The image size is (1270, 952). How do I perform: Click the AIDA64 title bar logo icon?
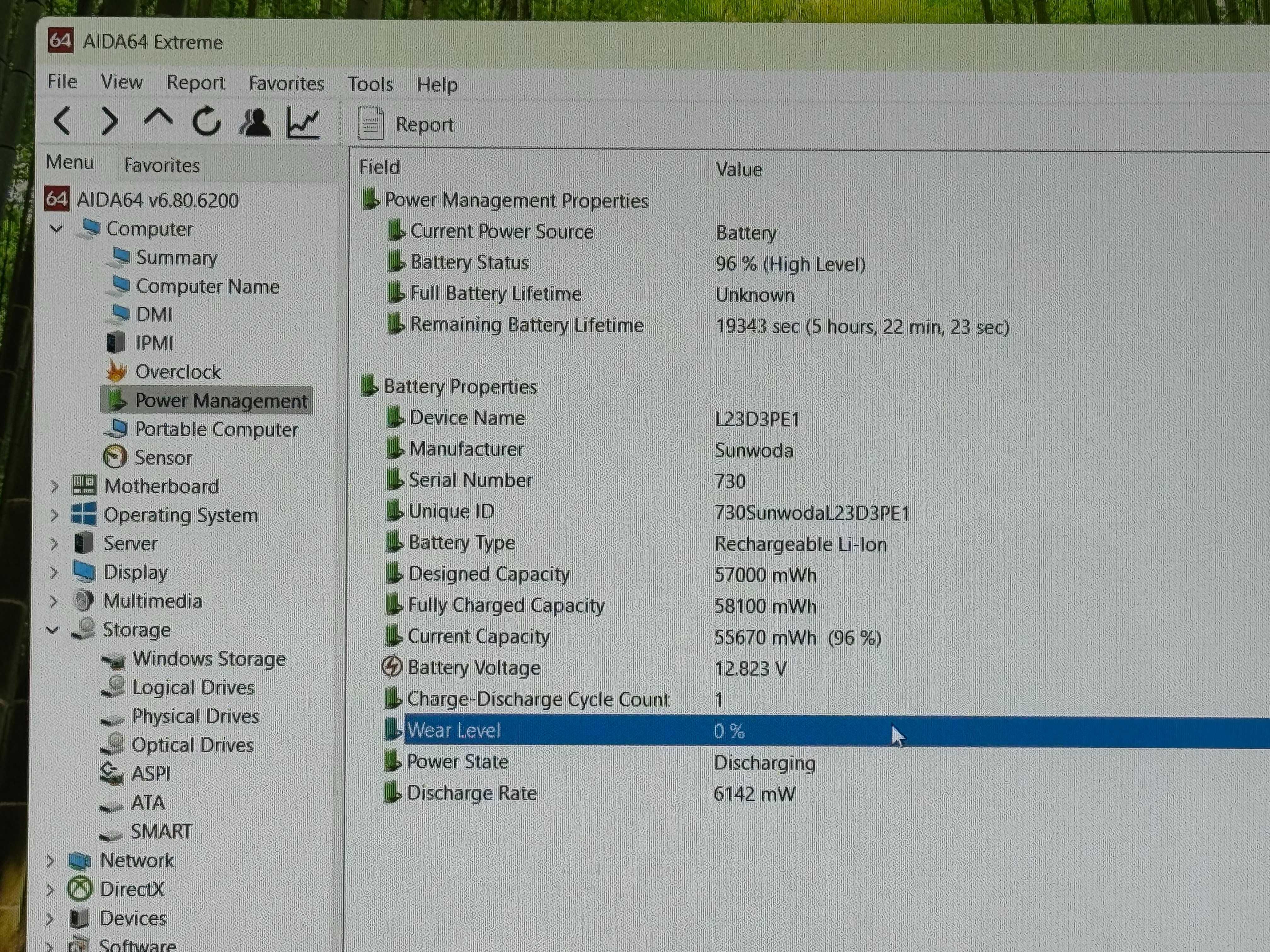[x=60, y=41]
